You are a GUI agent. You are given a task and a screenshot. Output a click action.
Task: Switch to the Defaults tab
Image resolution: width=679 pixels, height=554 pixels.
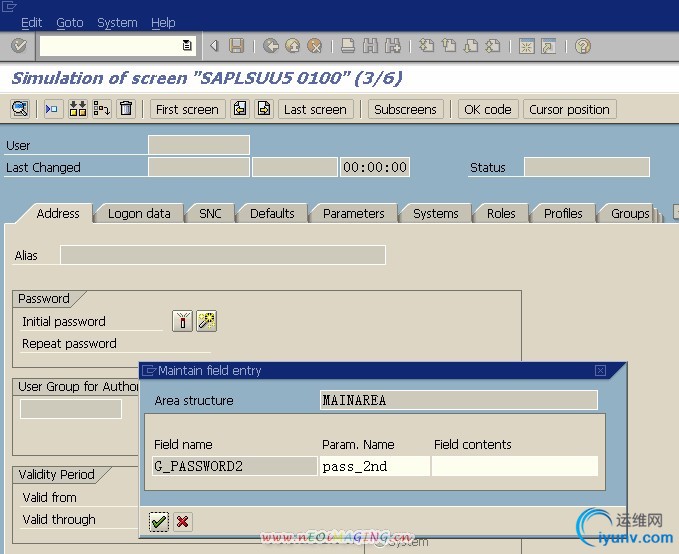[272, 214]
